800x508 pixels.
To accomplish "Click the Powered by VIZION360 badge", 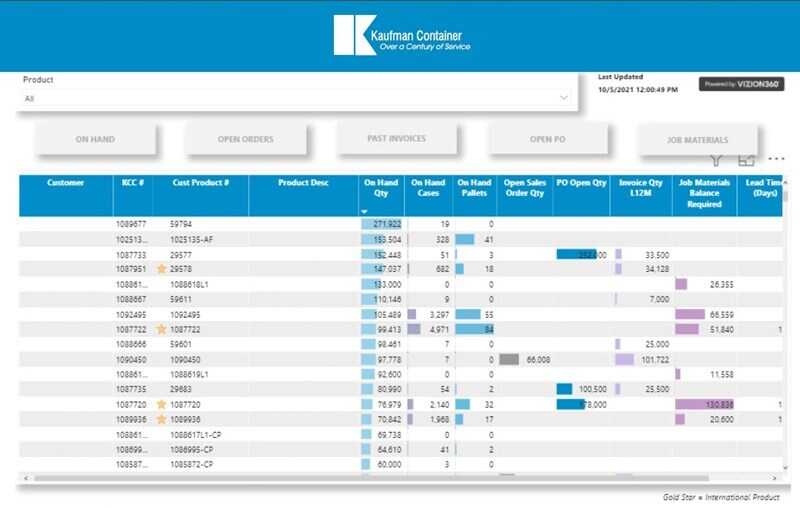I will (739, 85).
